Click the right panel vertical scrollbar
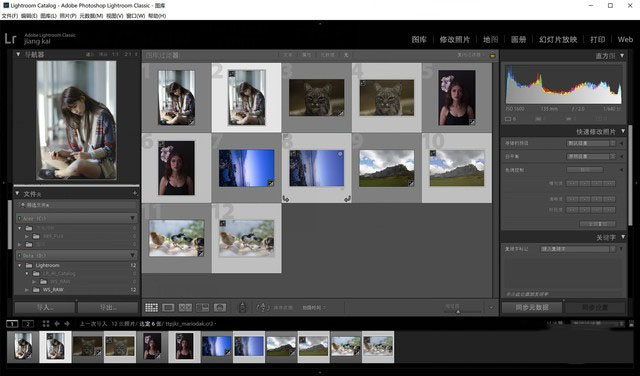 click(x=631, y=176)
